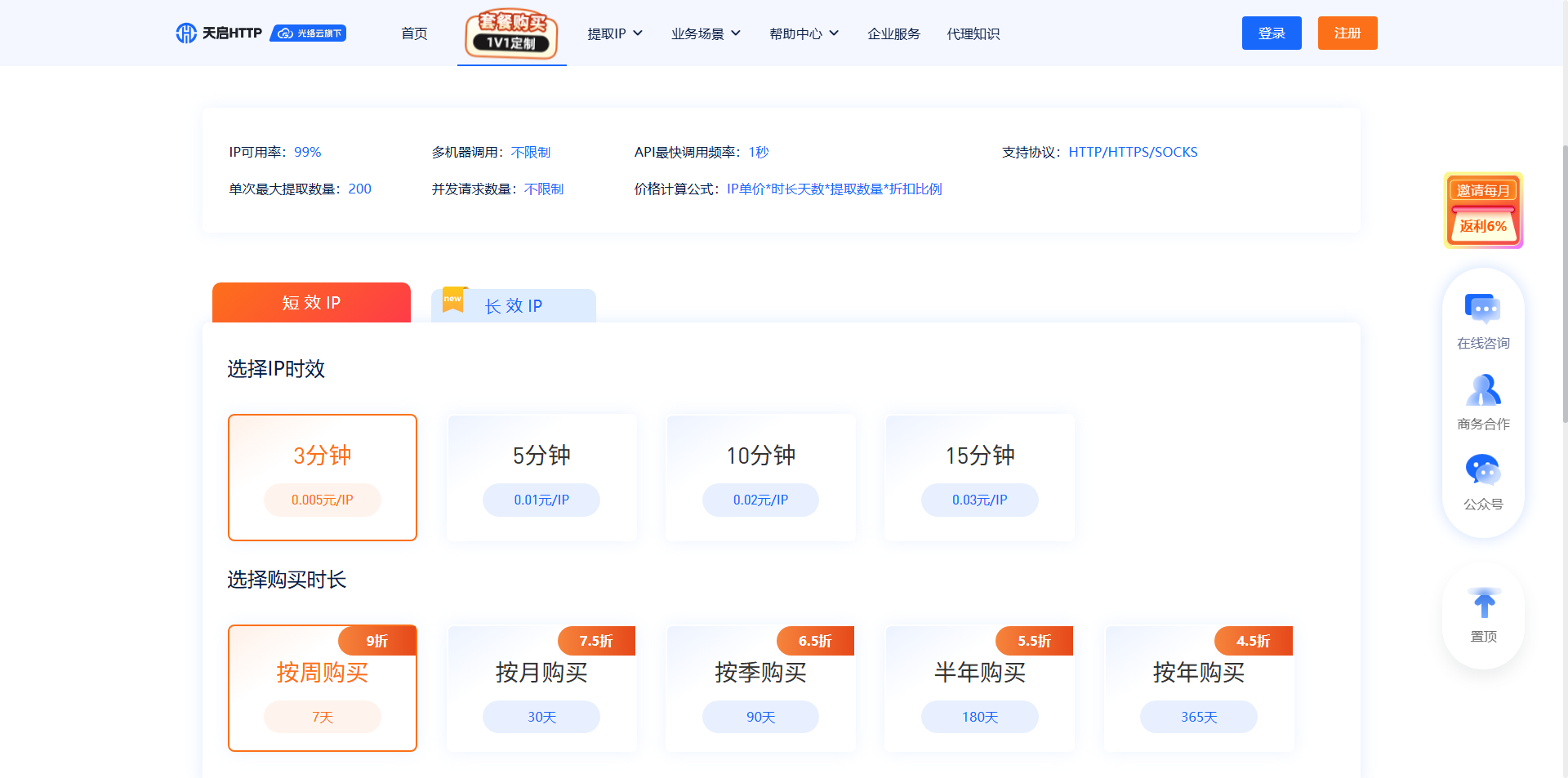1568x778 pixels.
Task: Click the 光络云旗下 cloud badge
Action: tap(308, 33)
